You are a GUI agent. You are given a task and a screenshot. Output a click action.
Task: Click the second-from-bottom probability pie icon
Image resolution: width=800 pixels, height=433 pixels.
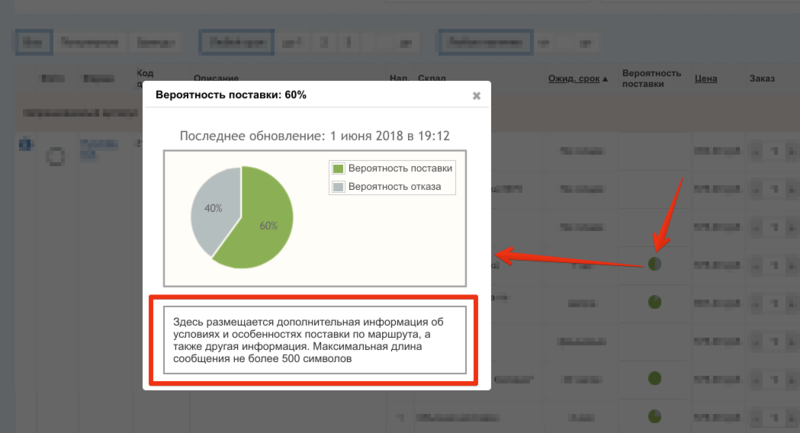click(x=655, y=378)
